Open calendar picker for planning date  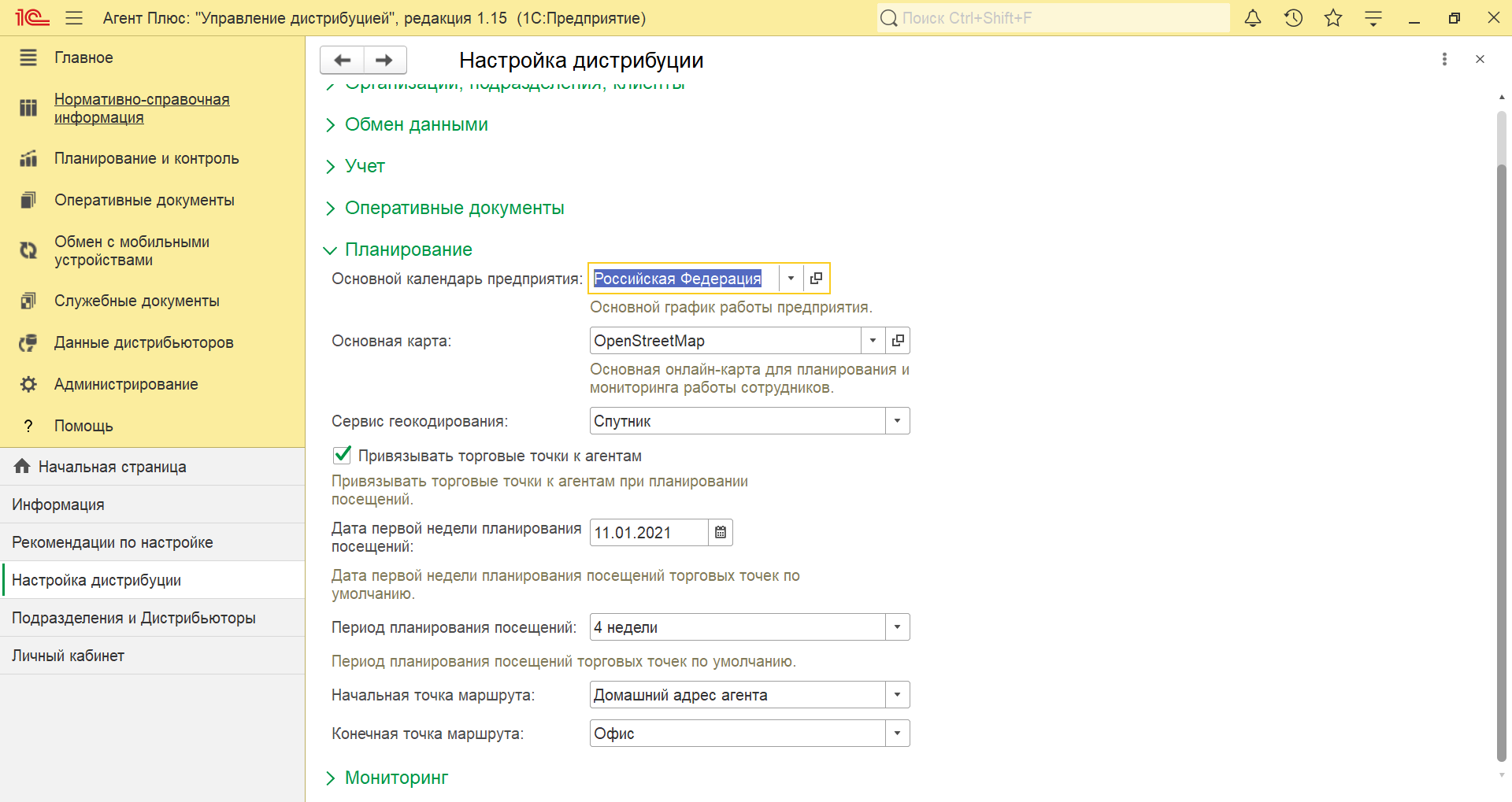(x=721, y=533)
